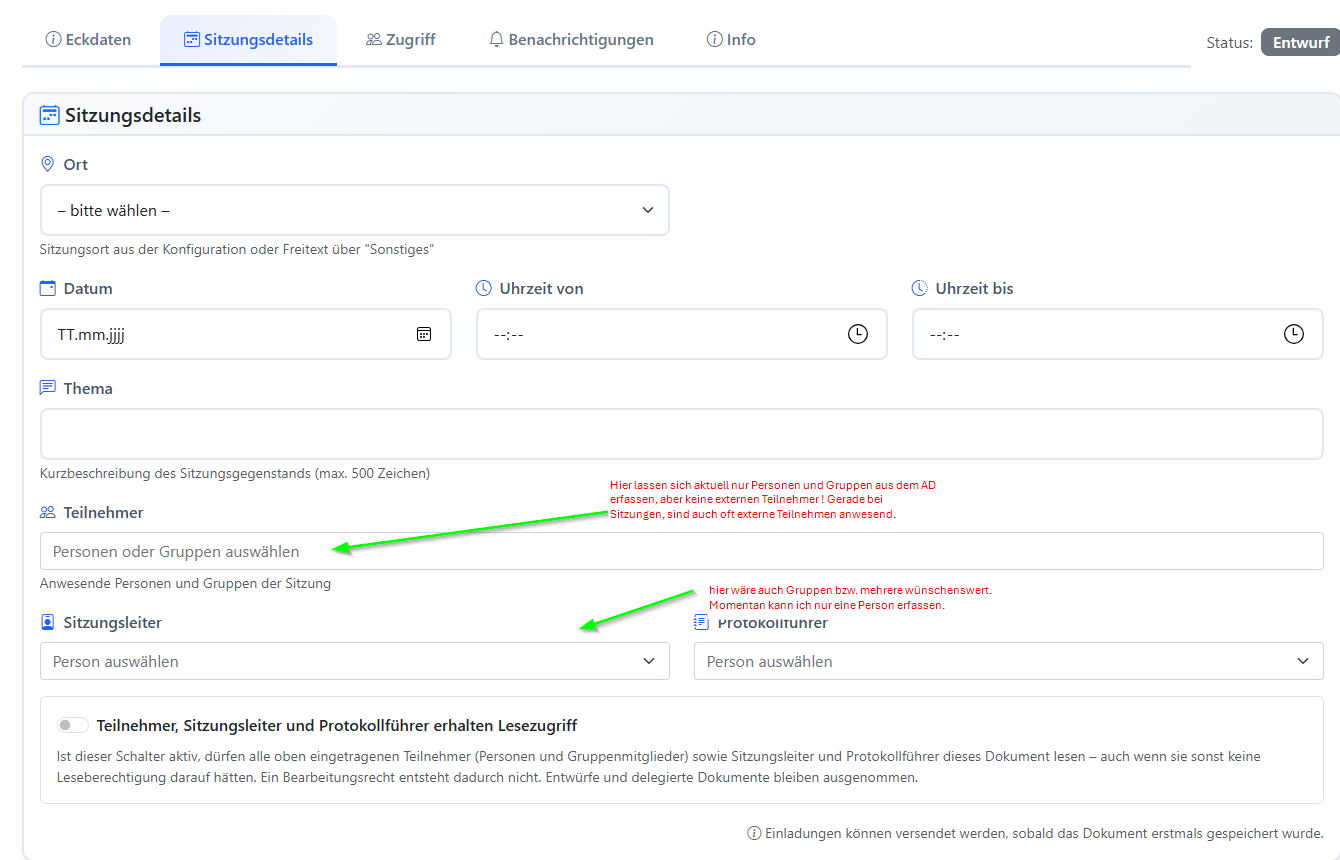Screen dimensions: 1340x860
Task: Open the Info tab
Action: click(731, 40)
